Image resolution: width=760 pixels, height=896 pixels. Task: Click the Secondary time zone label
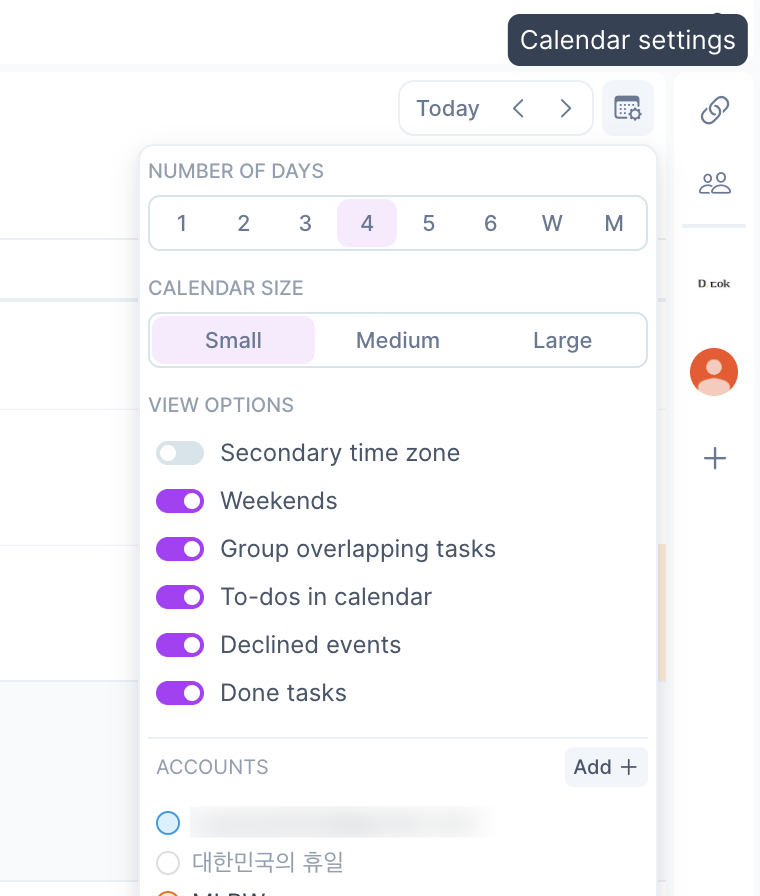pyautogui.click(x=340, y=453)
